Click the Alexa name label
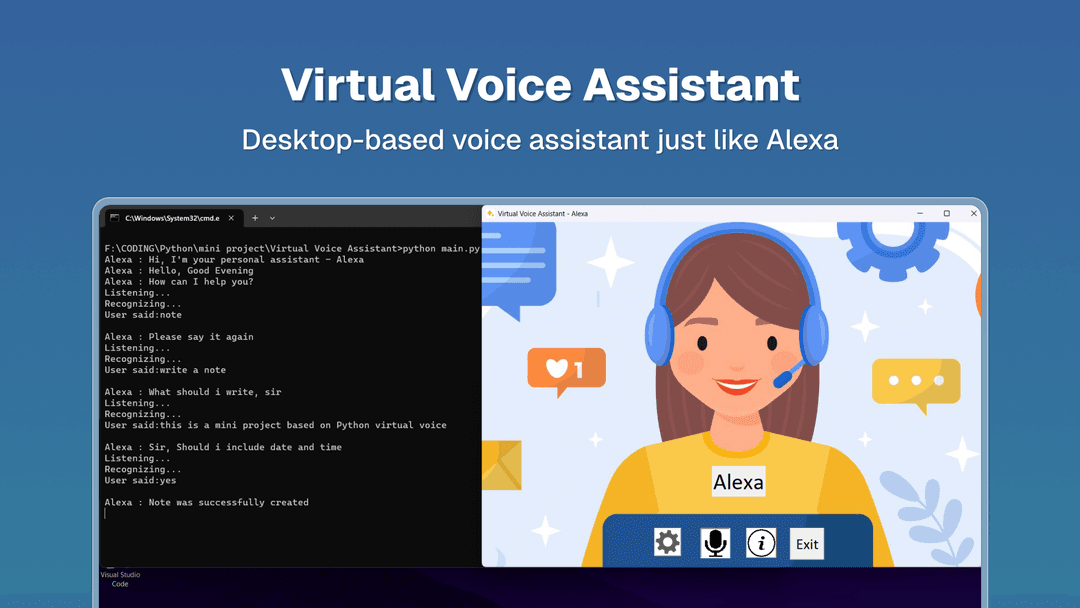Screen dimensions: 1080x608 point(739,481)
